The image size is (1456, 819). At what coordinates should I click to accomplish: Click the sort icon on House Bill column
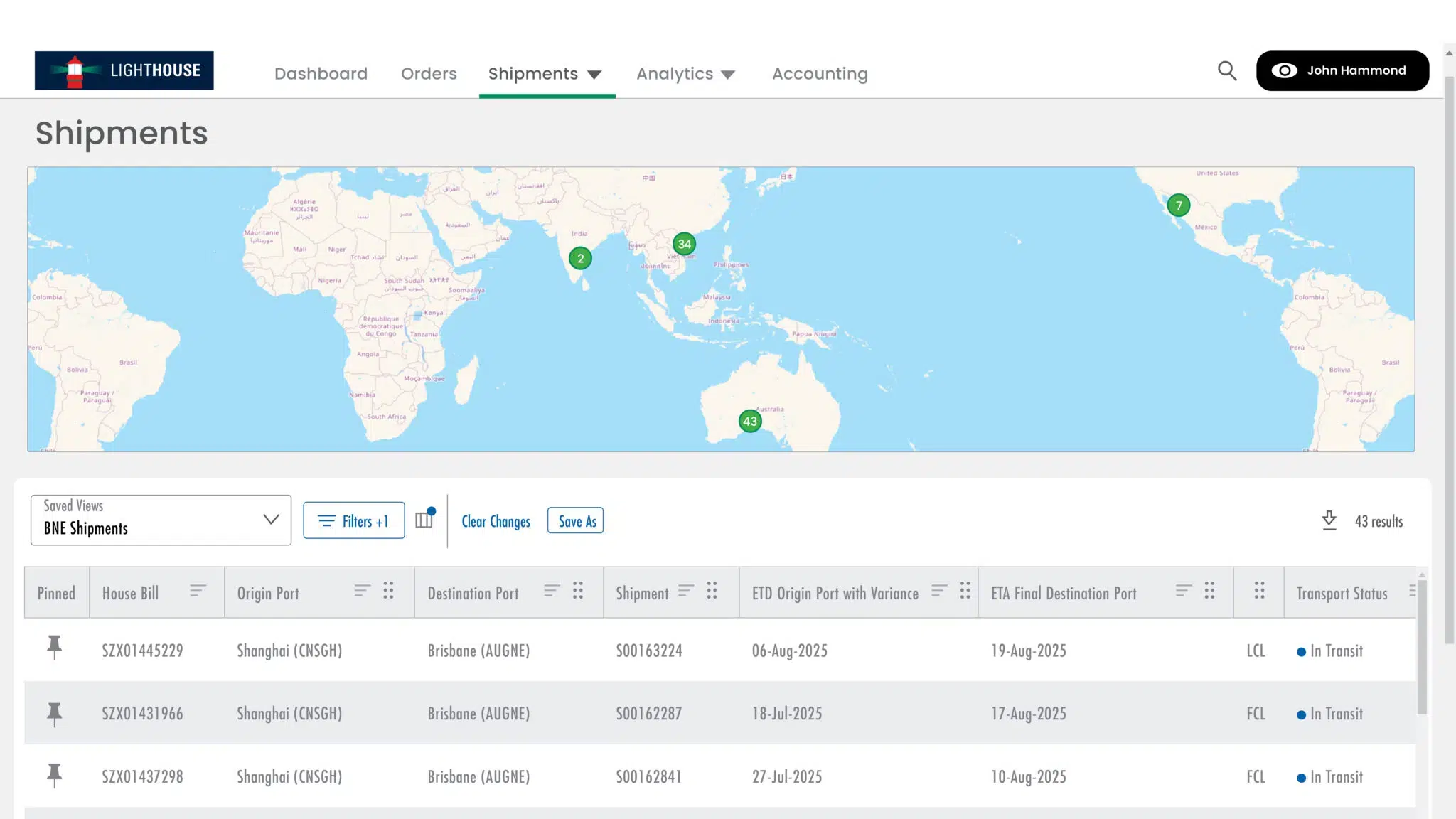click(198, 591)
